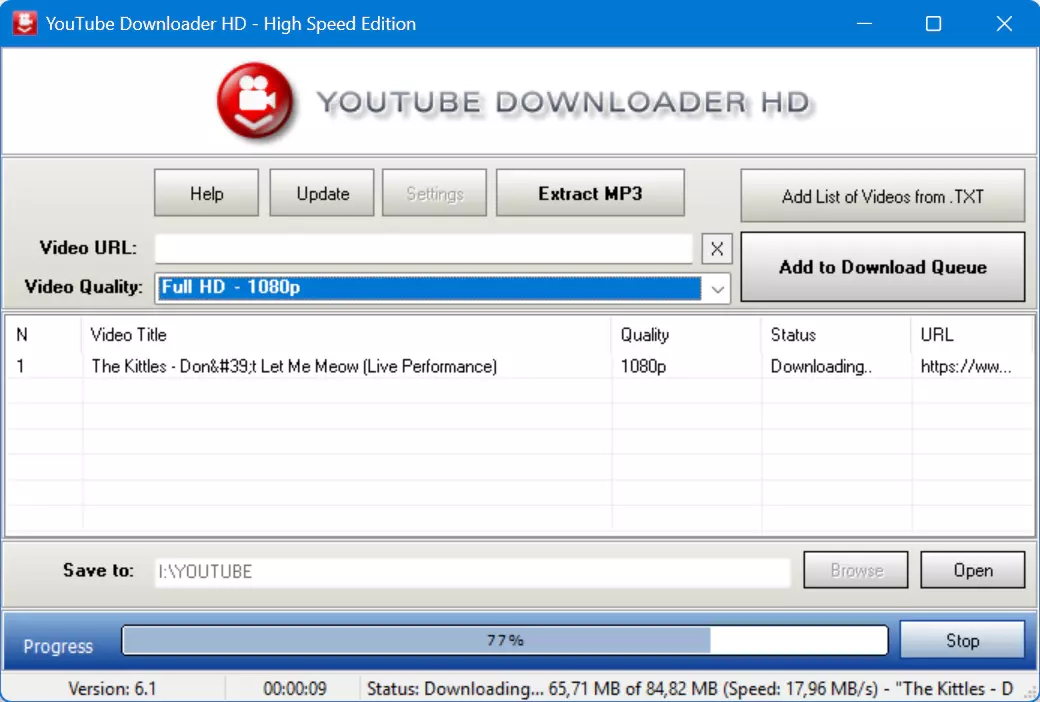
Task: Click the Browse button
Action: (856, 570)
